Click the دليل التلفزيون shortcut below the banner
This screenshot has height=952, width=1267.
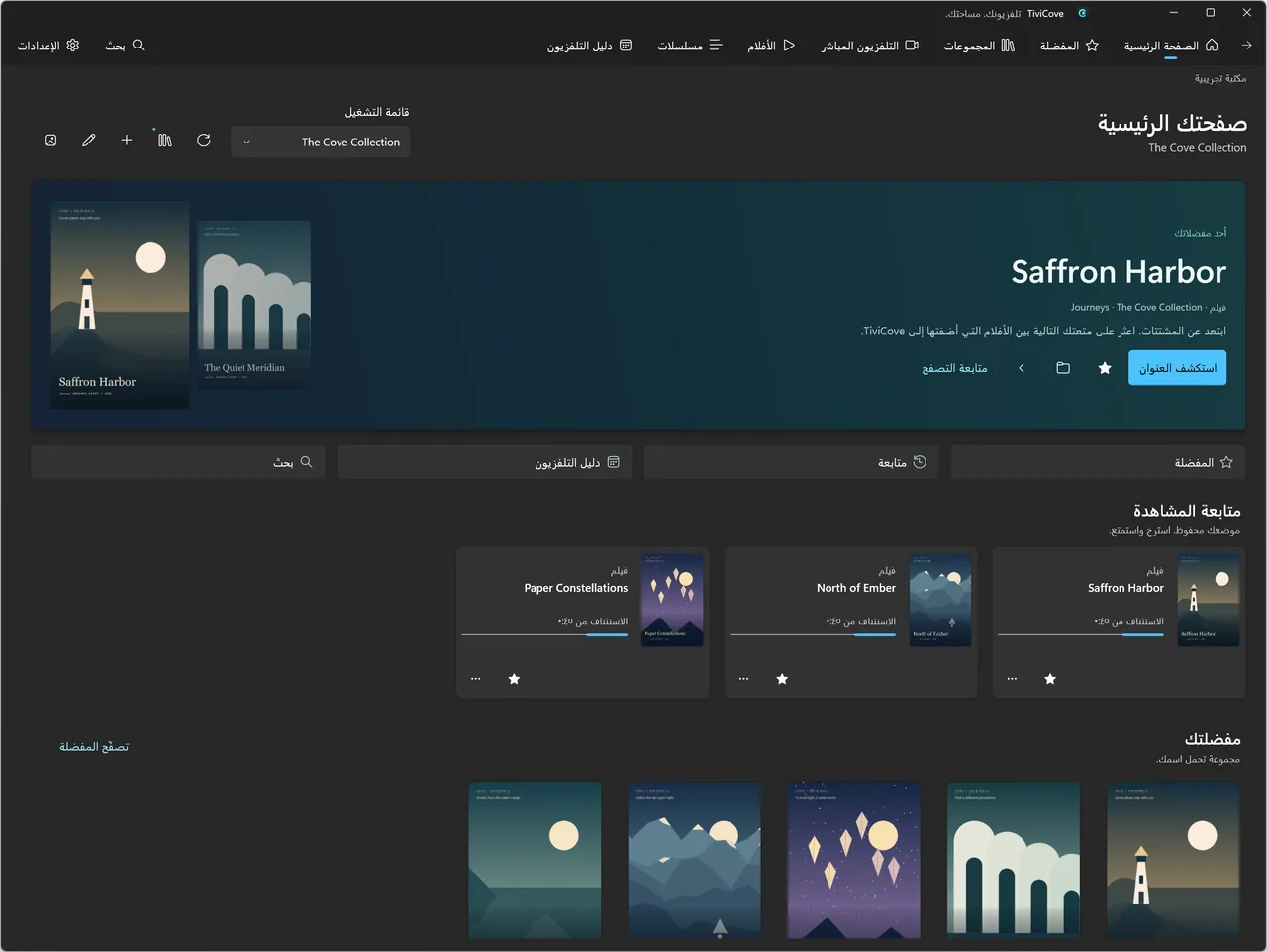tap(484, 462)
